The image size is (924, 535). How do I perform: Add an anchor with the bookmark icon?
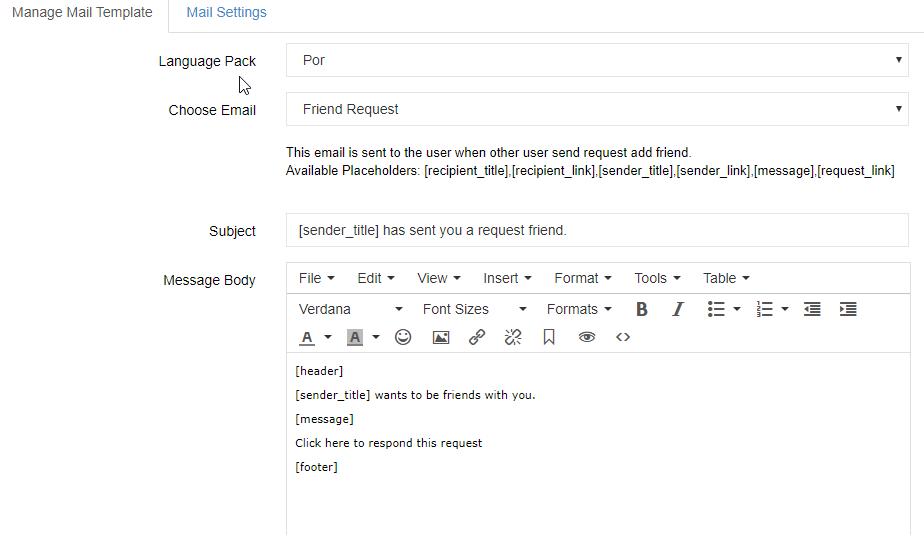coord(549,337)
